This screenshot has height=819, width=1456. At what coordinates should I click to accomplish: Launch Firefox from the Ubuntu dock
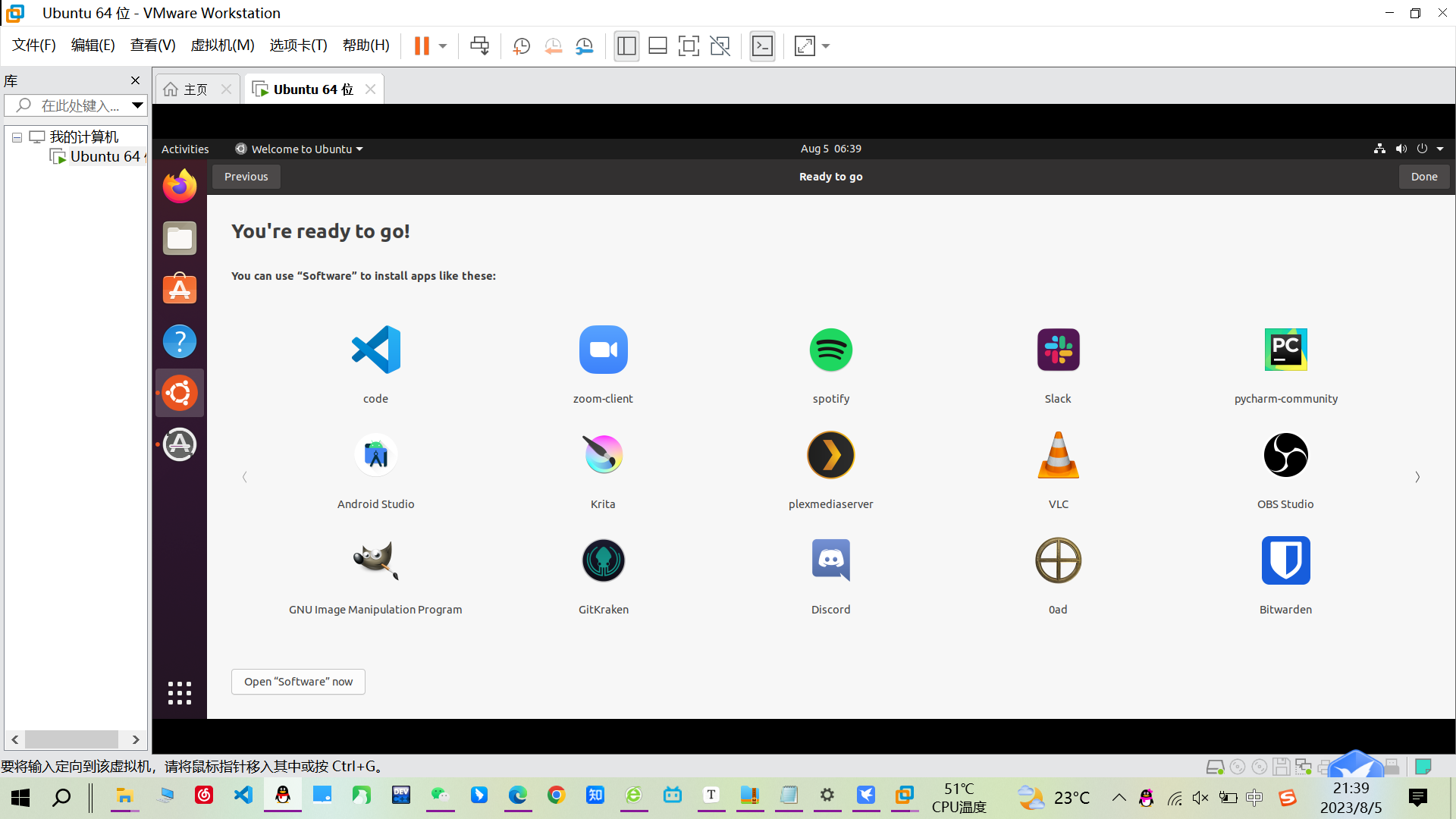[180, 187]
